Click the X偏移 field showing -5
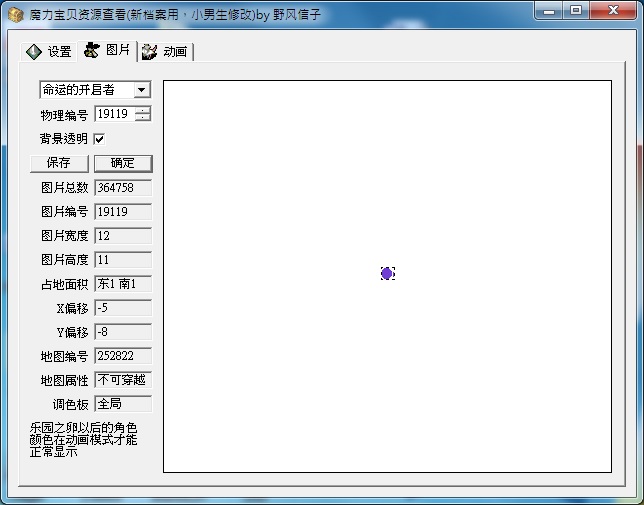 [122, 308]
